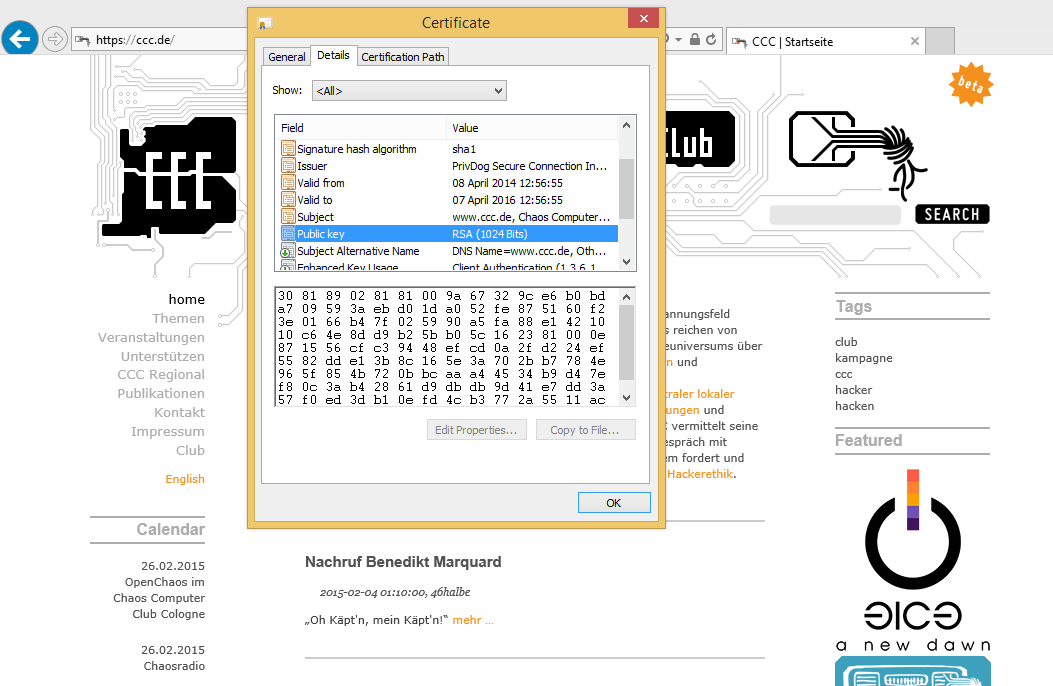Click the browser forward arrow button

point(55,40)
